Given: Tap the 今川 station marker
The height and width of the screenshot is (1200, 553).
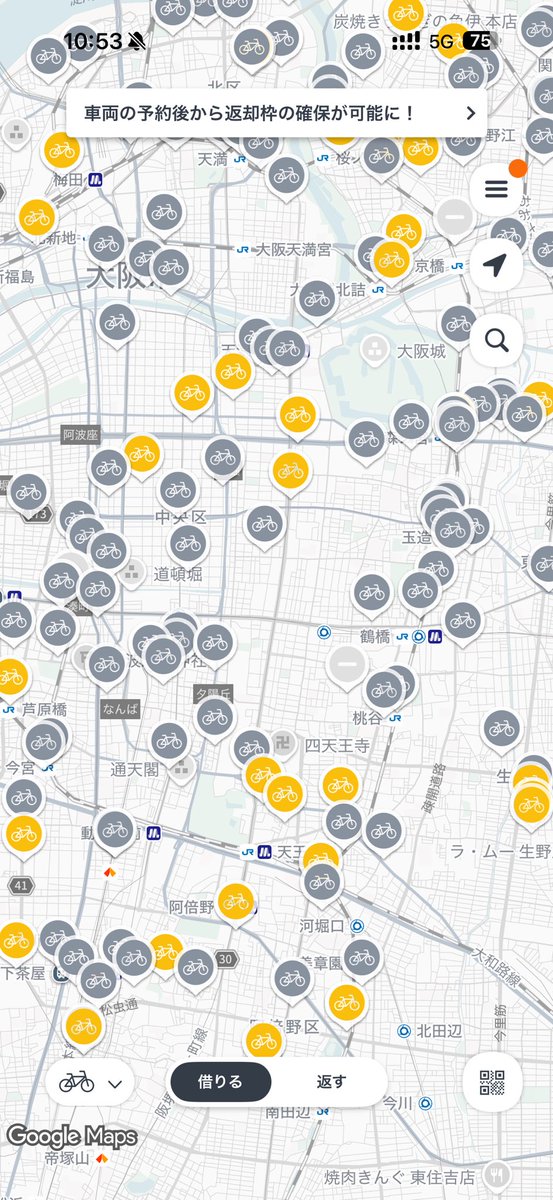Looking at the screenshot, I should point(425,1104).
